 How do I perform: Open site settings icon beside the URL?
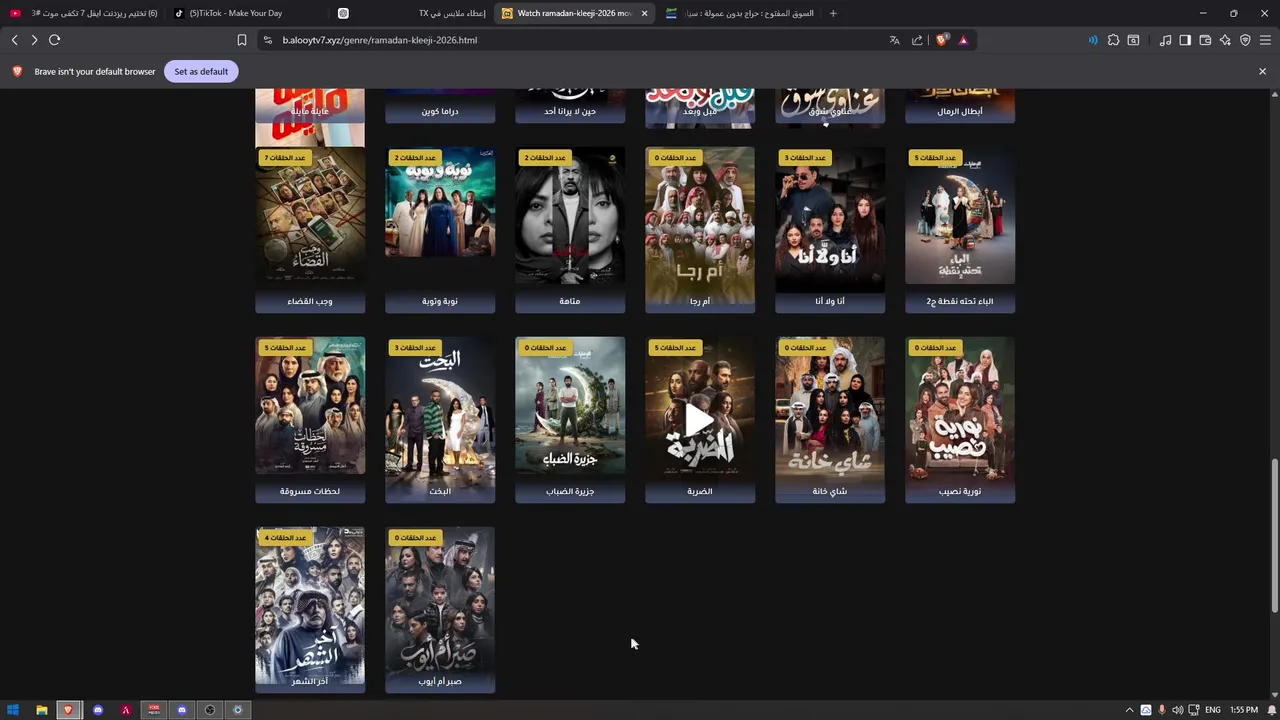click(267, 40)
